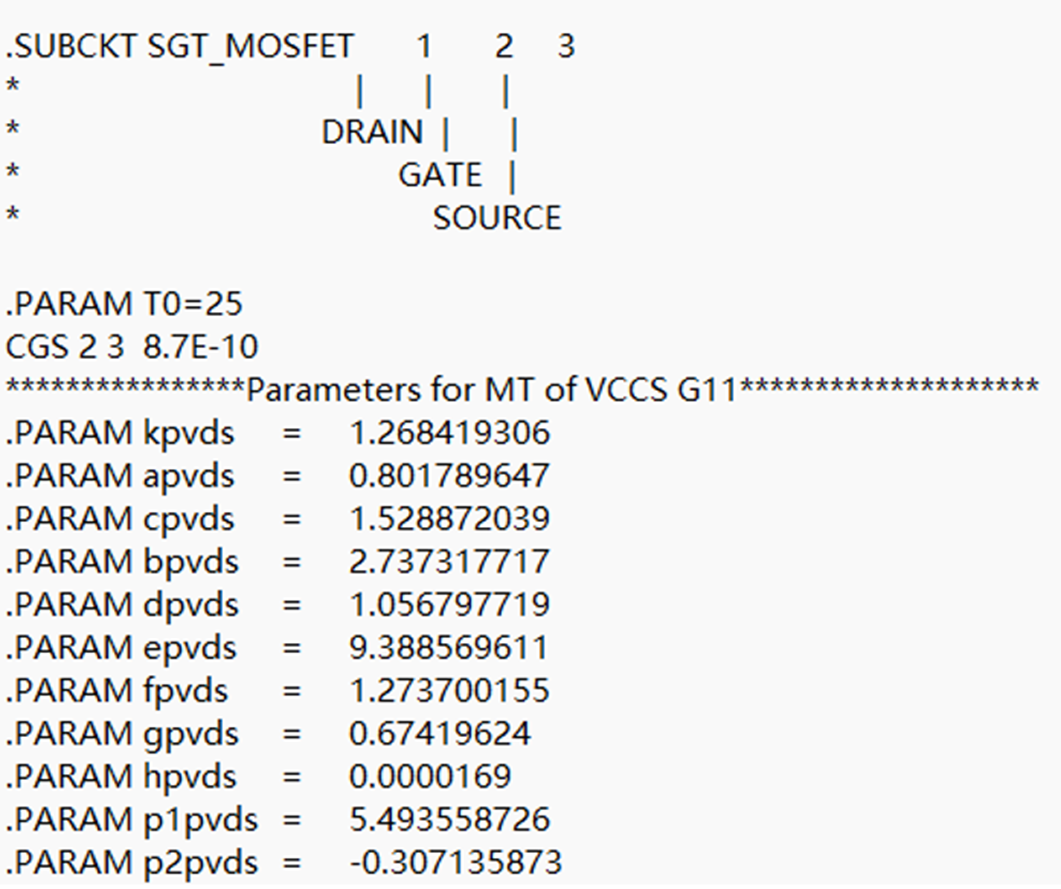This screenshot has width=1061, height=889.
Task: Click the gpvds value 0.67419624
Action: [440, 734]
